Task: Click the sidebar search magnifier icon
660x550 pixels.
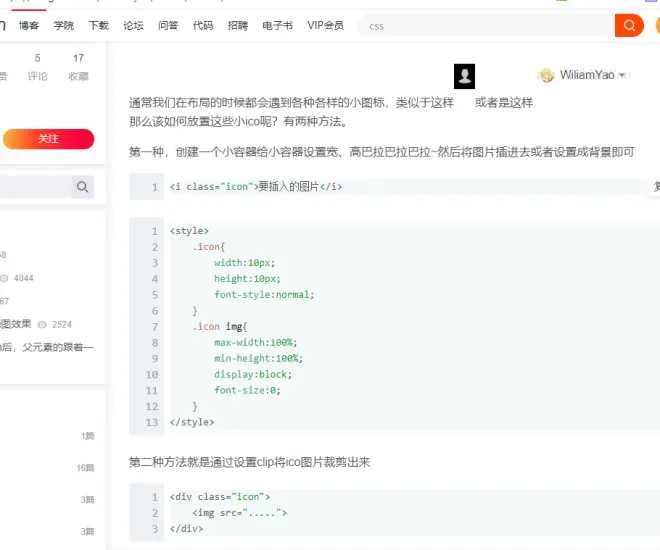Action: point(82,187)
